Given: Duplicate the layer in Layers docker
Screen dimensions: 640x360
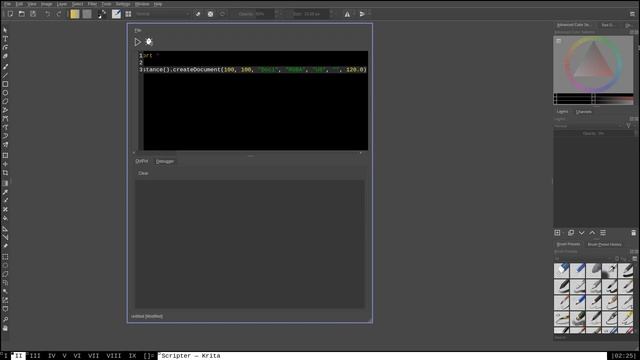Looking at the screenshot, I should point(571,233).
